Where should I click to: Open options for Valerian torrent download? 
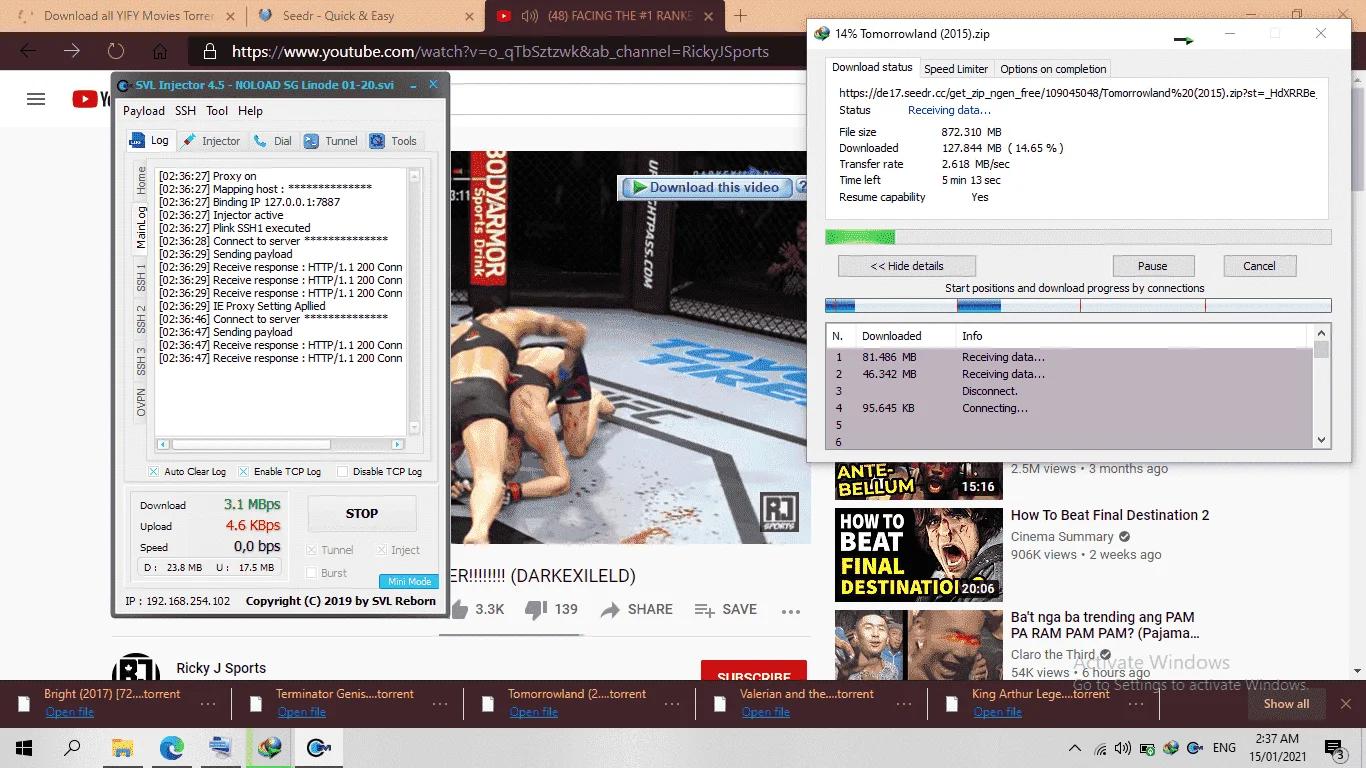click(x=904, y=703)
